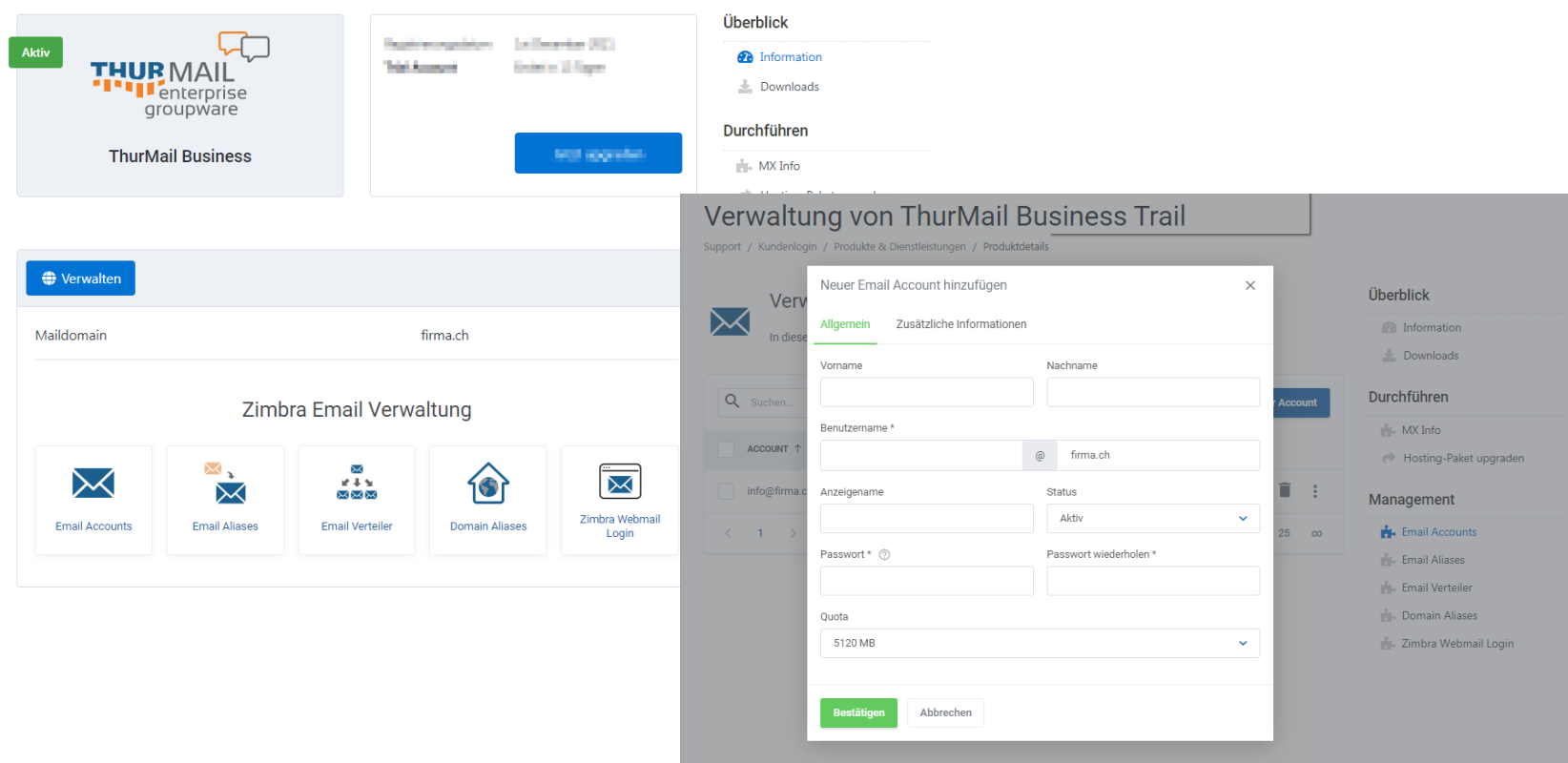Select 25 items per page option
The height and width of the screenshot is (763, 1568).
coord(1284,533)
